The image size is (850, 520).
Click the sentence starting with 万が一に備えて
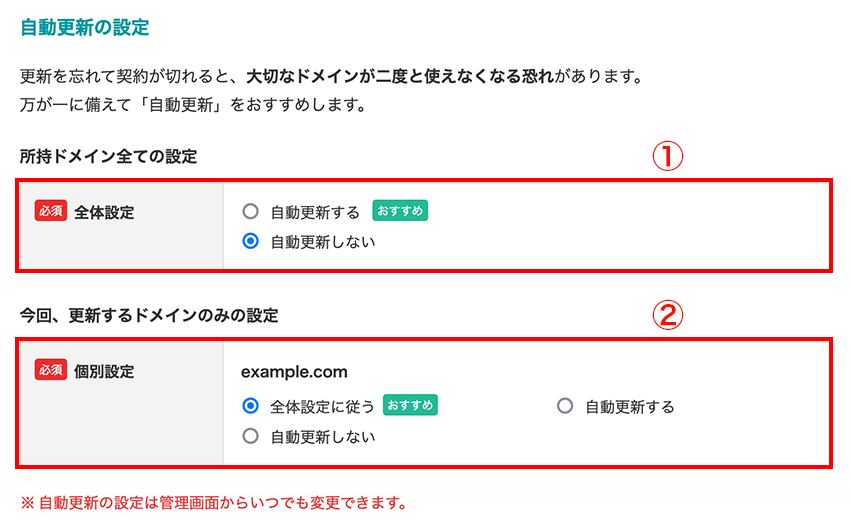pyautogui.click(x=193, y=104)
